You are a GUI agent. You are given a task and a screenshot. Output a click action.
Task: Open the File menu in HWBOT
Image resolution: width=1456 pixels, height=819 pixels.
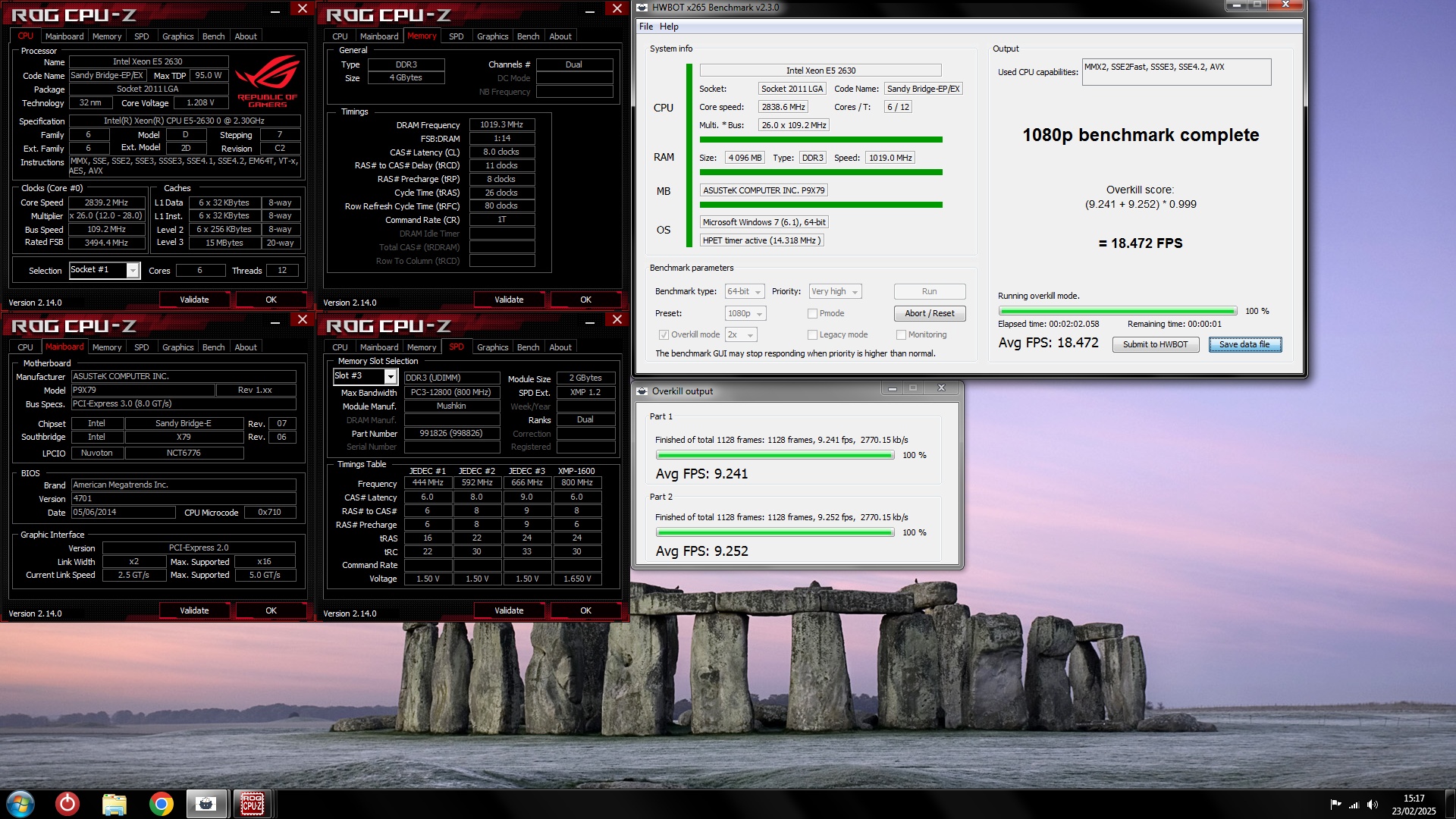(x=646, y=27)
